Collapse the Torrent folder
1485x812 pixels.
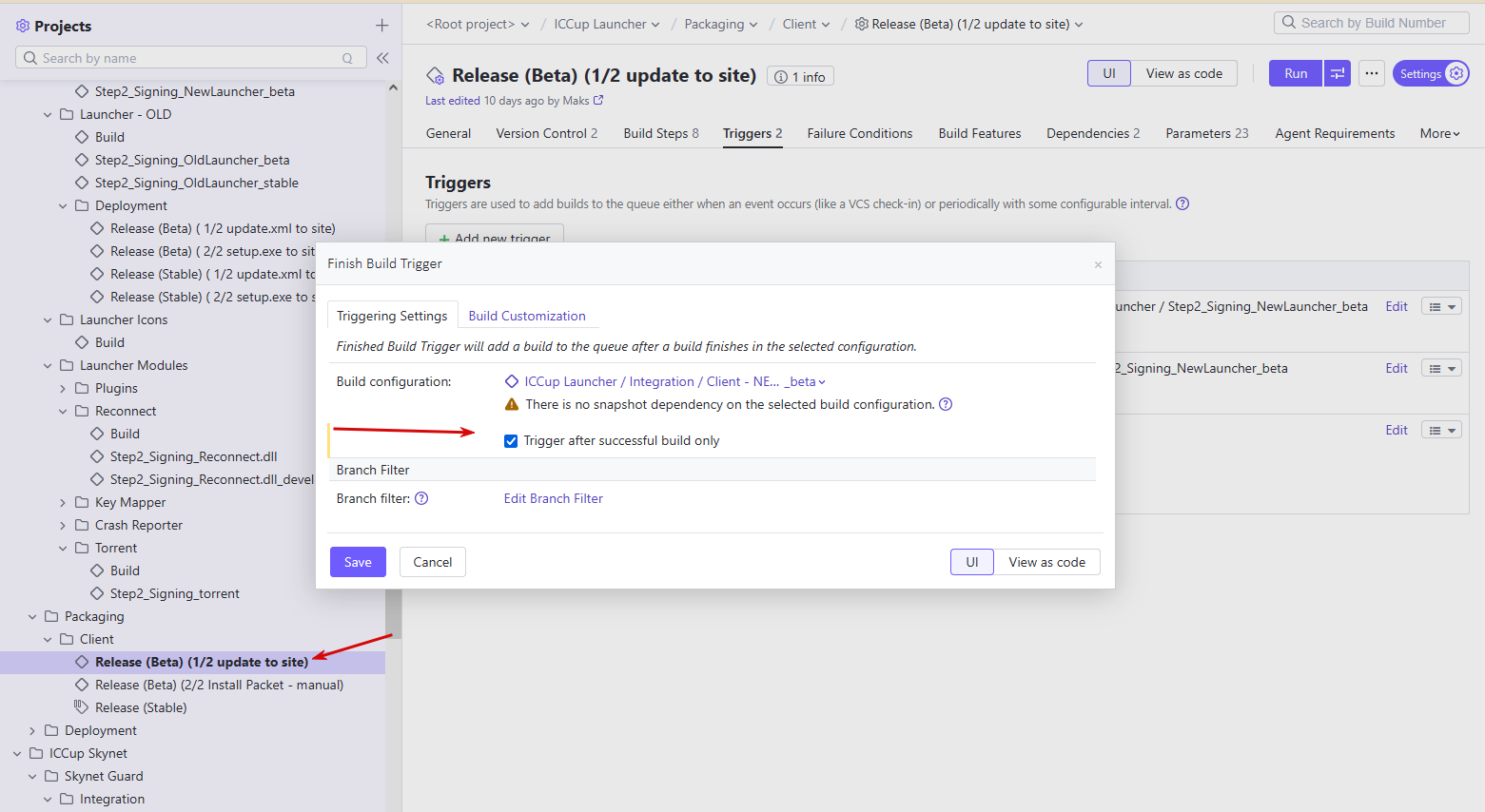[x=63, y=548]
